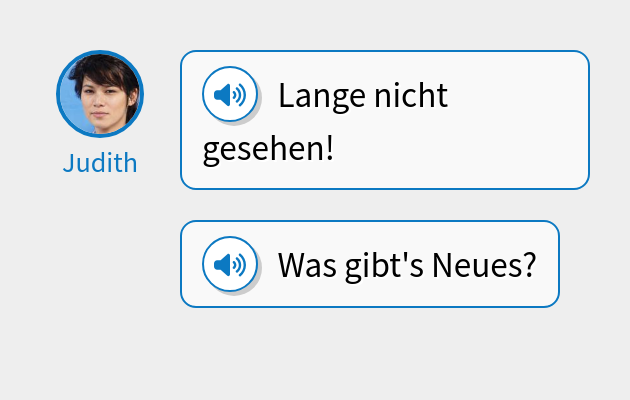Image resolution: width=630 pixels, height=400 pixels.
Task: Click the name Judith under the avatar
Action: point(100,163)
